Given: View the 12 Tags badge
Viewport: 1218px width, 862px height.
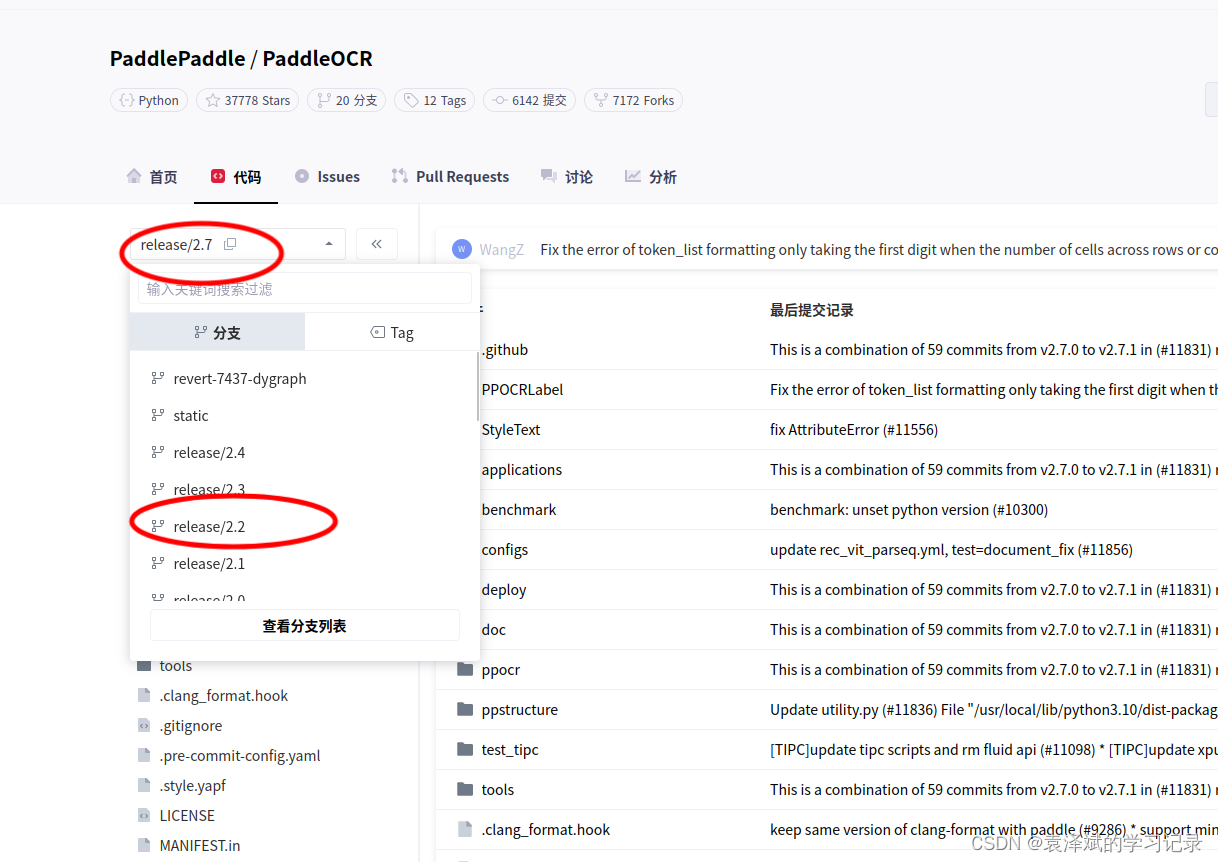Looking at the screenshot, I should pos(434,100).
